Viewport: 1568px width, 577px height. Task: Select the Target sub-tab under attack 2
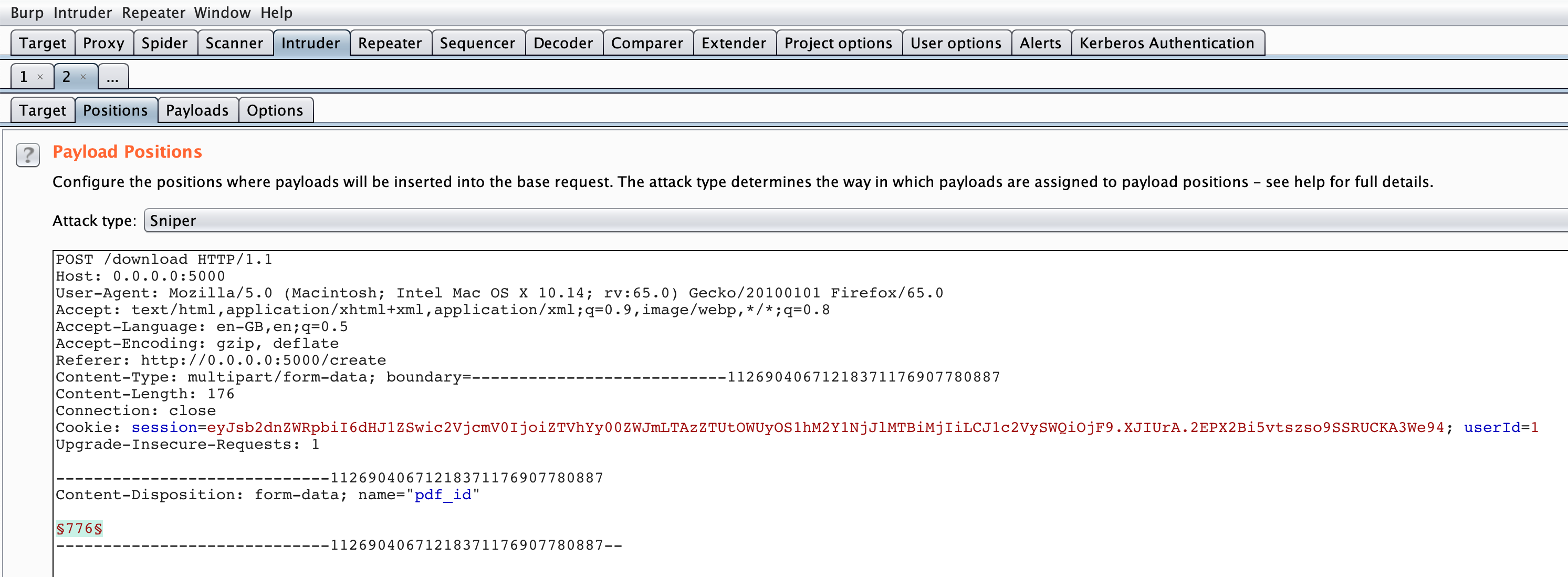(x=42, y=110)
